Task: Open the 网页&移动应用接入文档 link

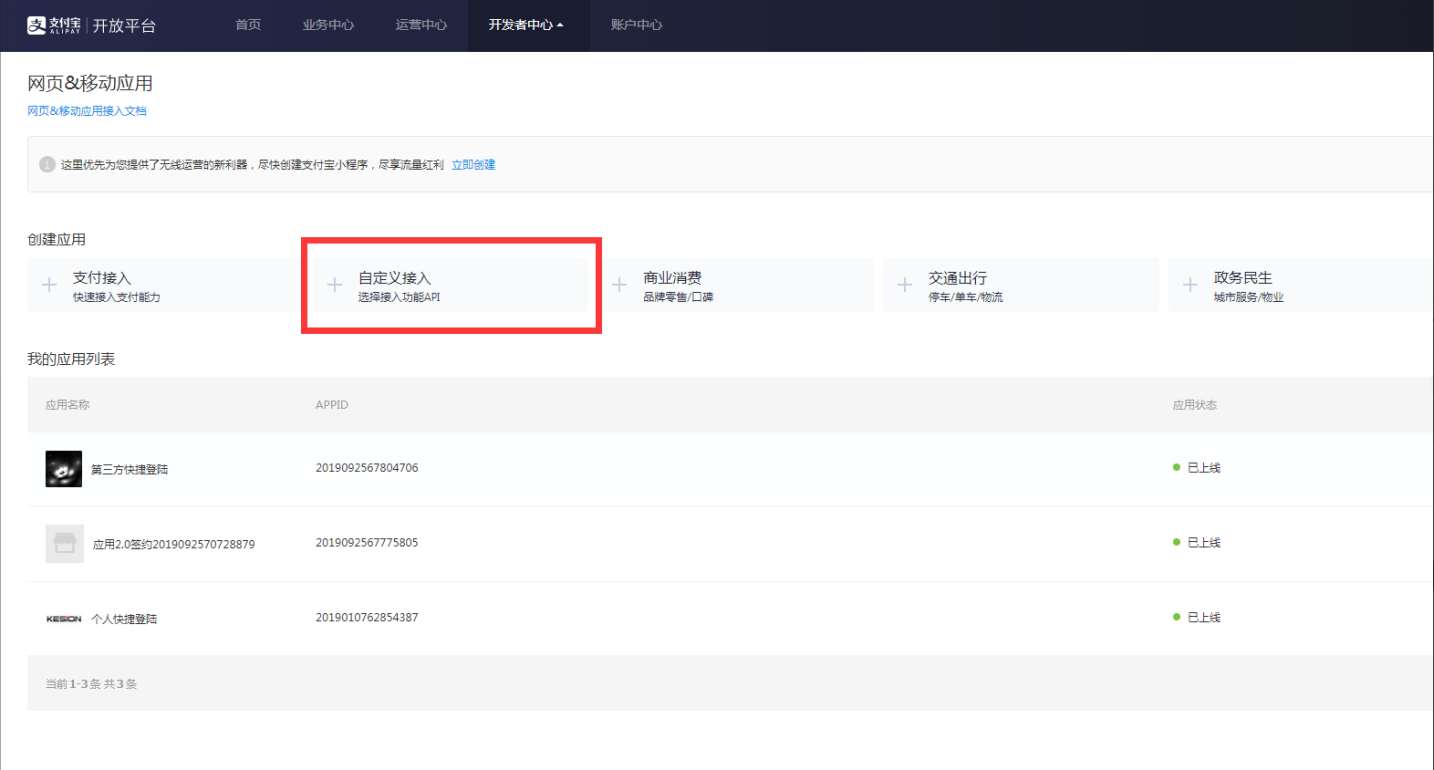Action: [87, 111]
